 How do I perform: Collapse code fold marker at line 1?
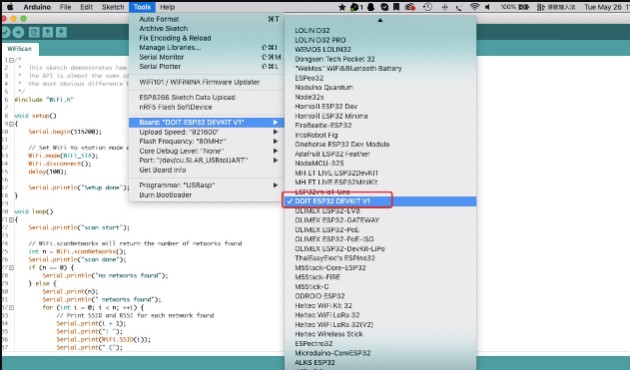point(11,60)
